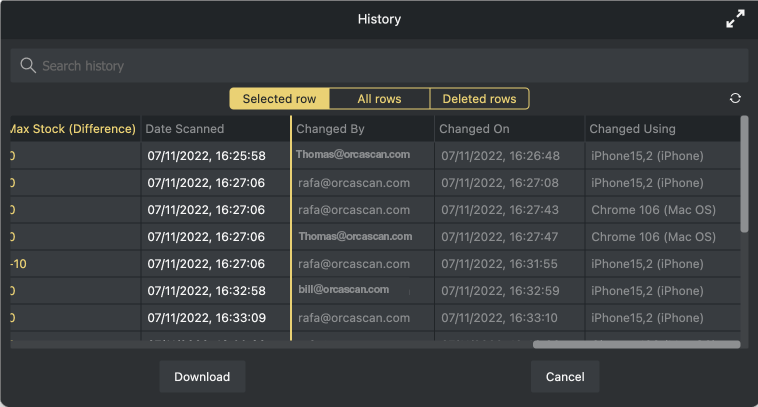Switch to 'All rows' filter
This screenshot has width=758, height=407.
click(379, 99)
